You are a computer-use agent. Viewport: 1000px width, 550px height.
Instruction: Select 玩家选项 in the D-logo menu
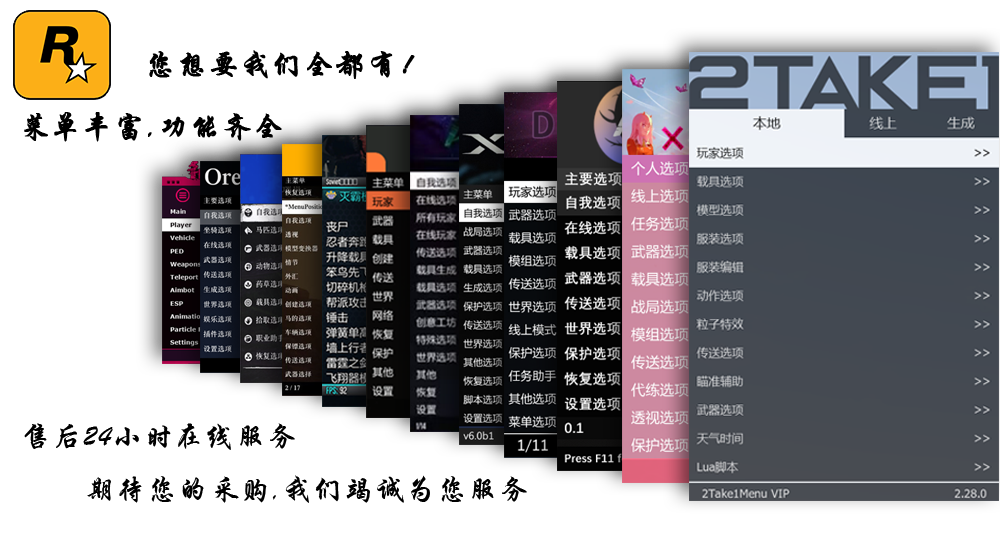[531, 192]
